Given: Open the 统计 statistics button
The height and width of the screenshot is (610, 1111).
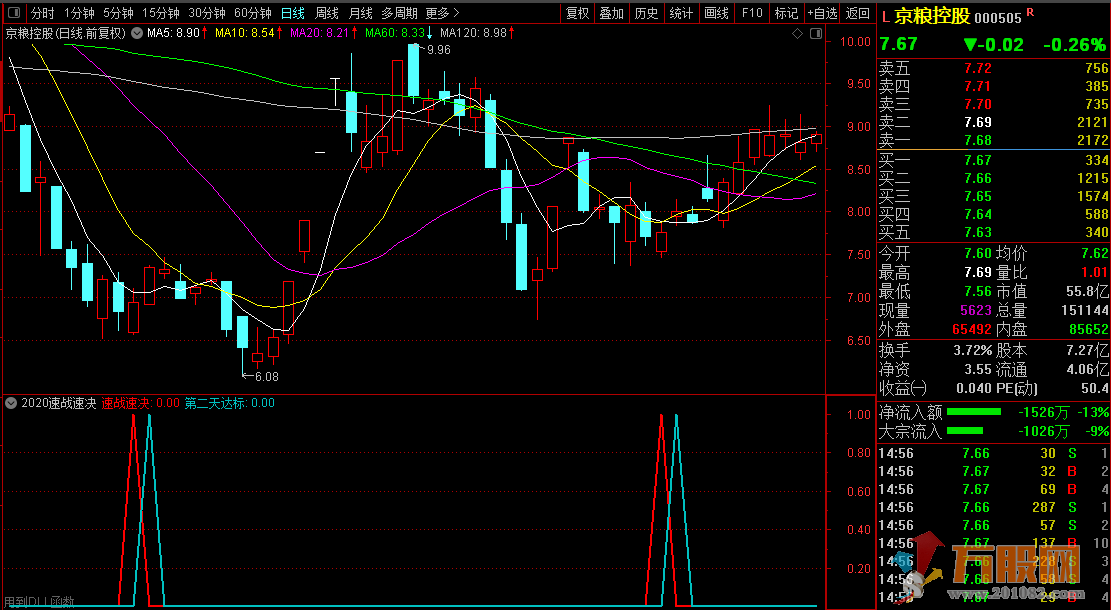Looking at the screenshot, I should click(x=681, y=13).
